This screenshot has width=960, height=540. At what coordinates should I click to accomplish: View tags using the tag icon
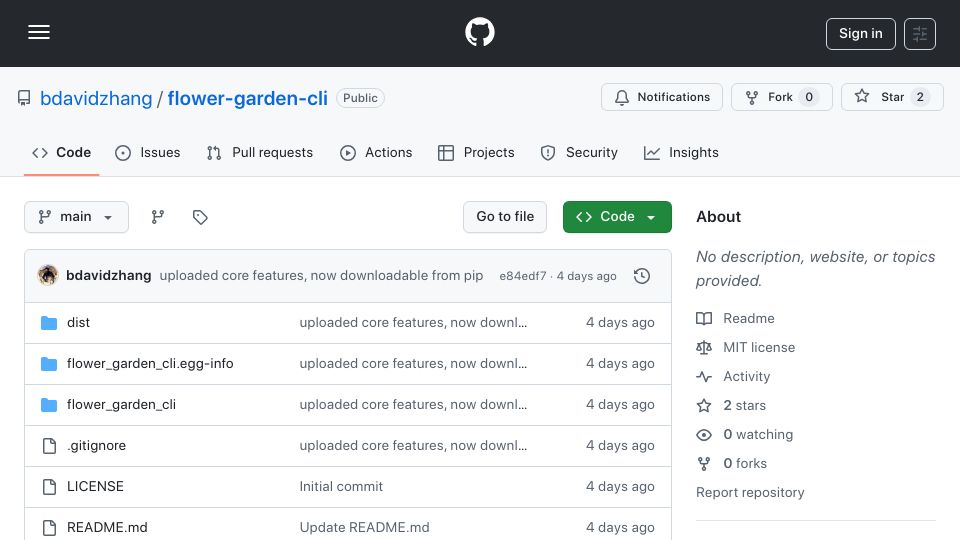[x=200, y=217]
